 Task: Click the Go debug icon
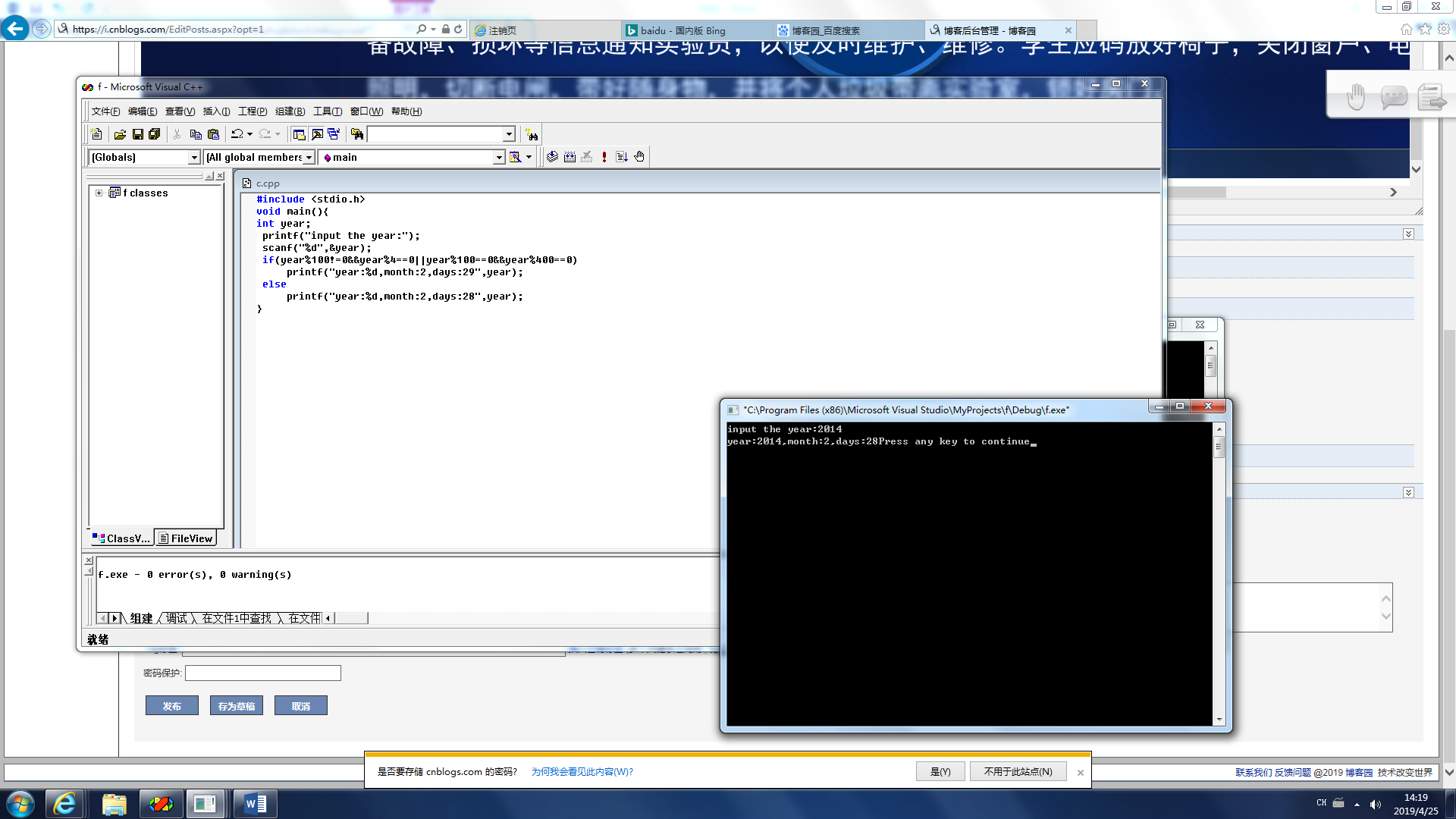pyautogui.click(x=622, y=157)
